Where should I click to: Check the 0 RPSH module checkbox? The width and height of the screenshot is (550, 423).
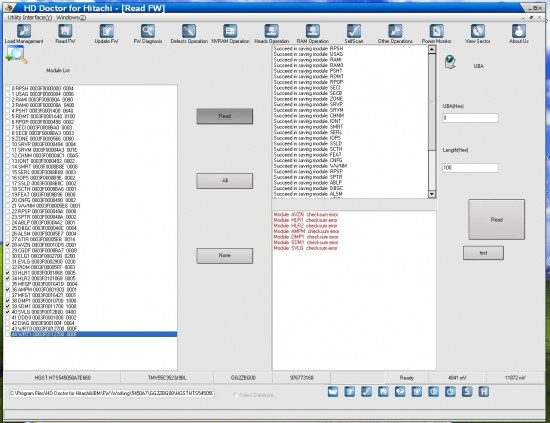pyautogui.click(x=8, y=88)
